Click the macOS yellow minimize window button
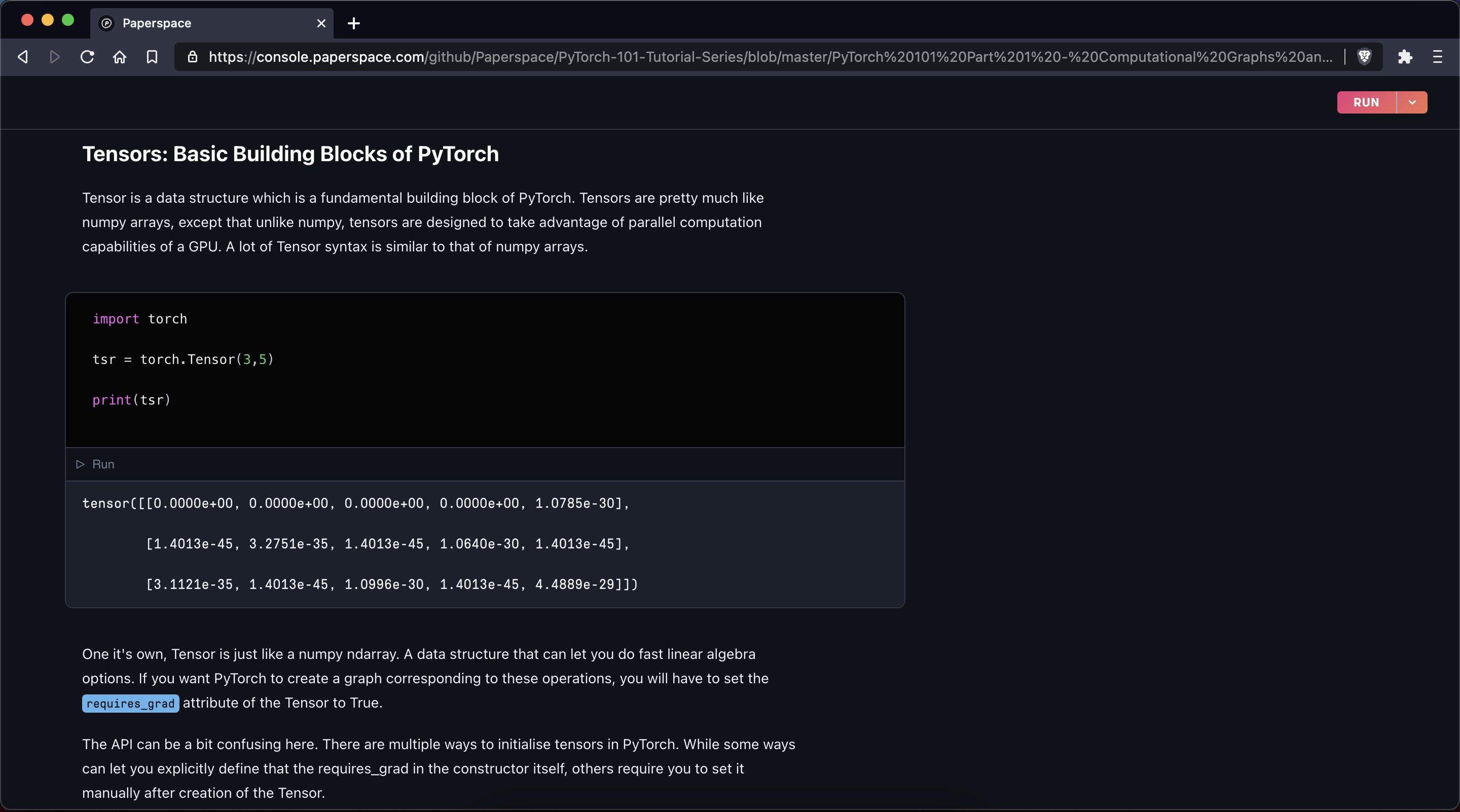The width and height of the screenshot is (1460, 812). point(48,20)
